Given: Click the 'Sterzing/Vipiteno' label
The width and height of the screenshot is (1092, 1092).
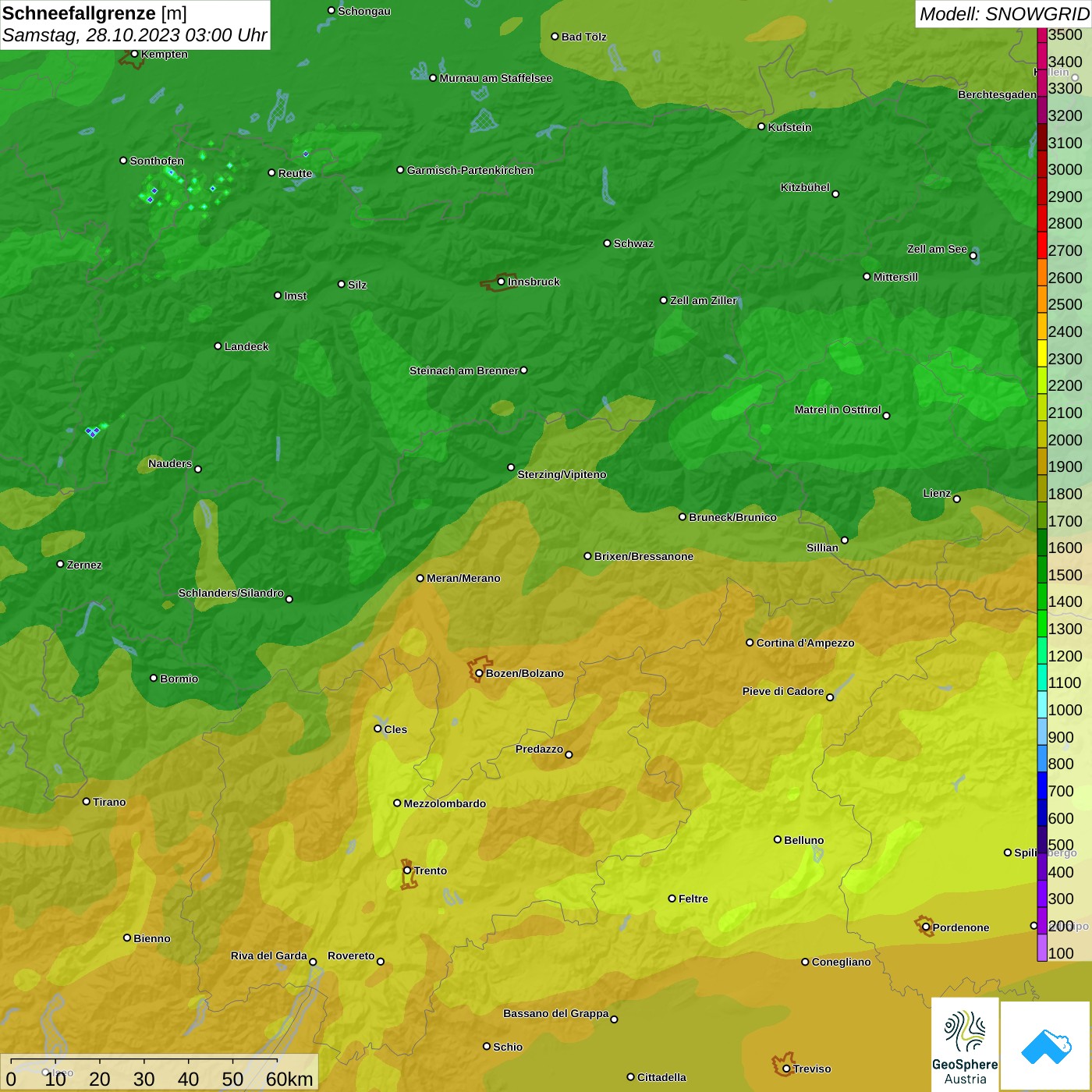Looking at the screenshot, I should point(562,474).
